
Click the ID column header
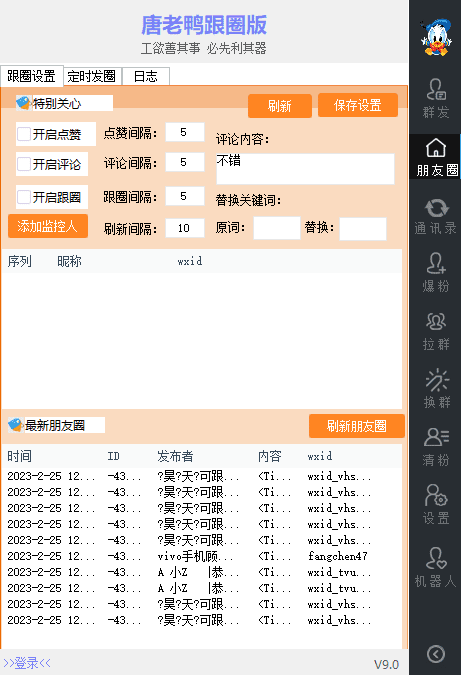(113, 456)
